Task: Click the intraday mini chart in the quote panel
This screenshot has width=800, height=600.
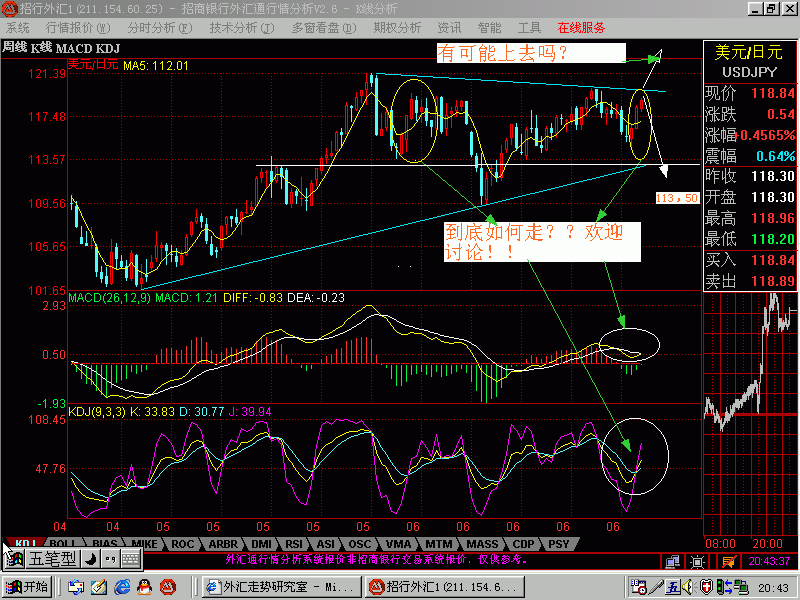Action: point(749,413)
